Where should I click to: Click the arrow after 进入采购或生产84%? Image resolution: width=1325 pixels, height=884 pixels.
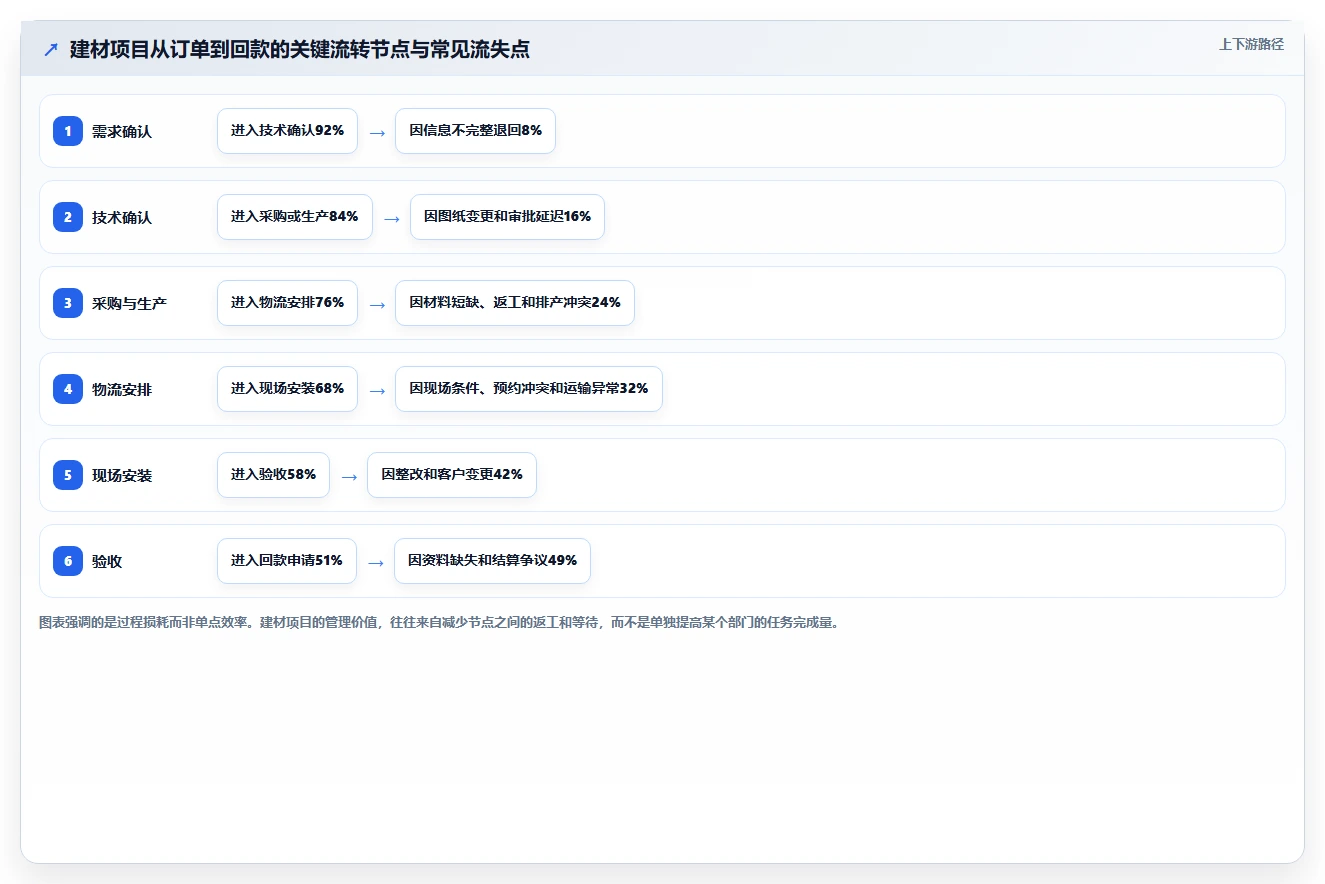392,218
